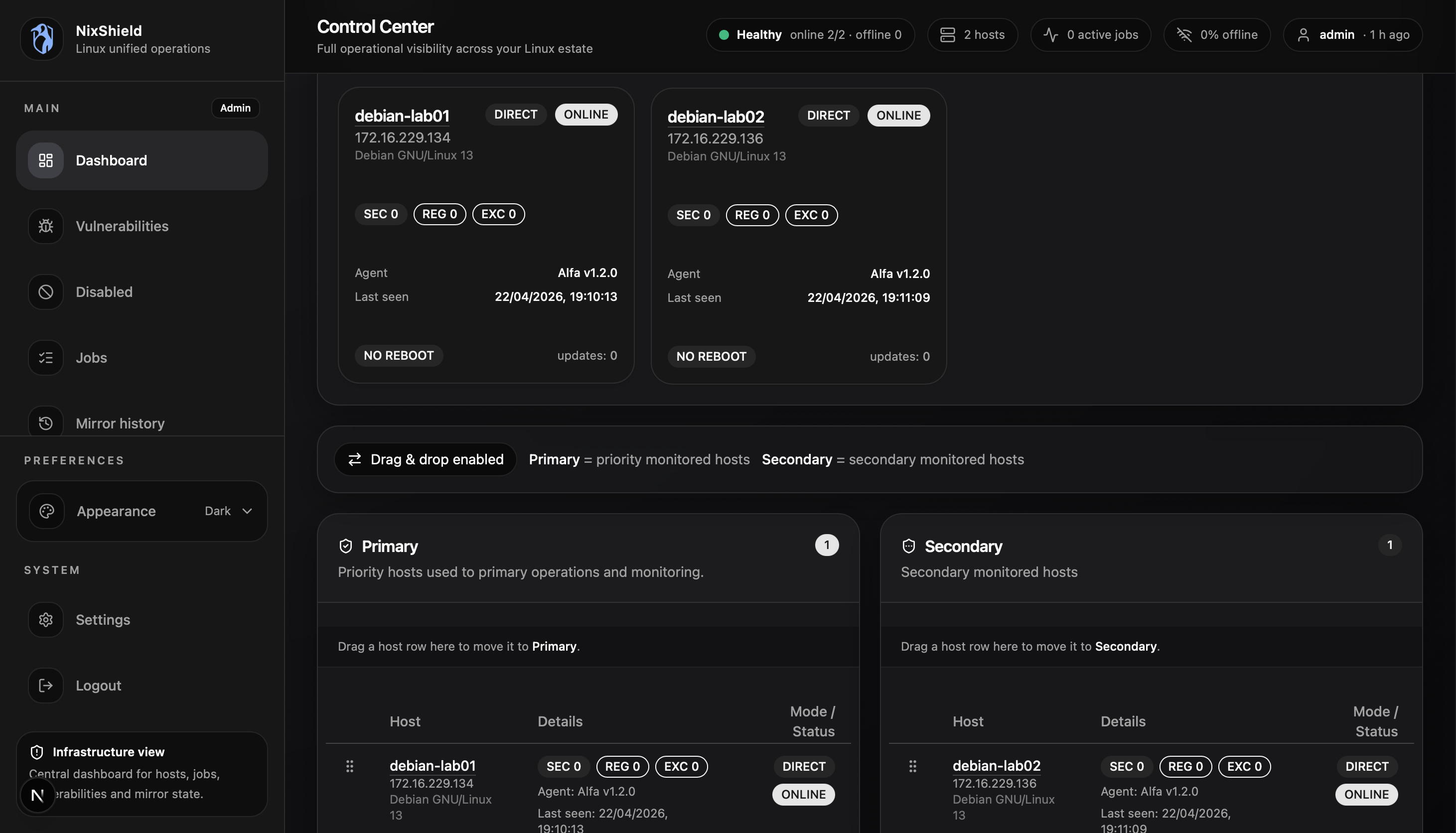
Task: Click DIRECT badge on debian-lab02 card
Action: pyautogui.click(x=828, y=116)
